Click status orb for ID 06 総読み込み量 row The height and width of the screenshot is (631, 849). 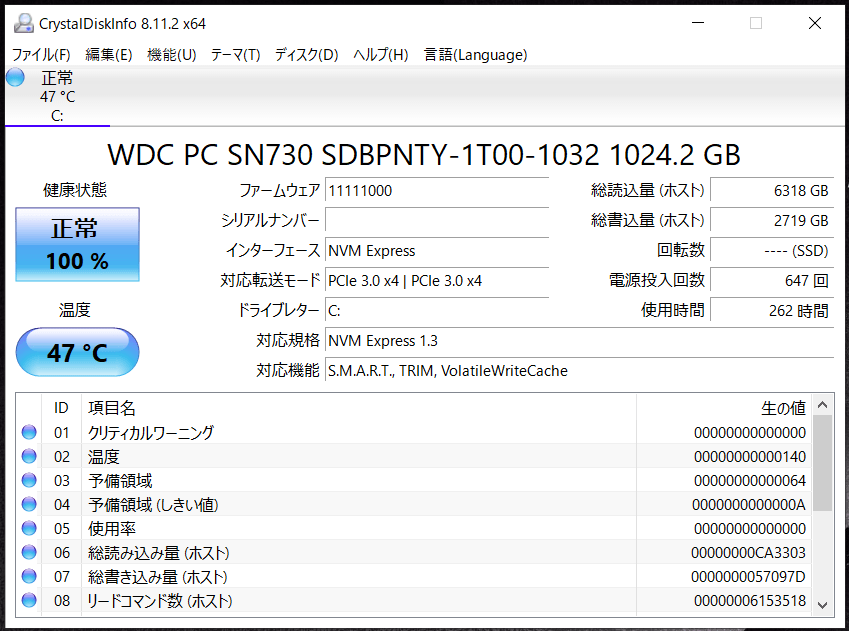pos(29,552)
